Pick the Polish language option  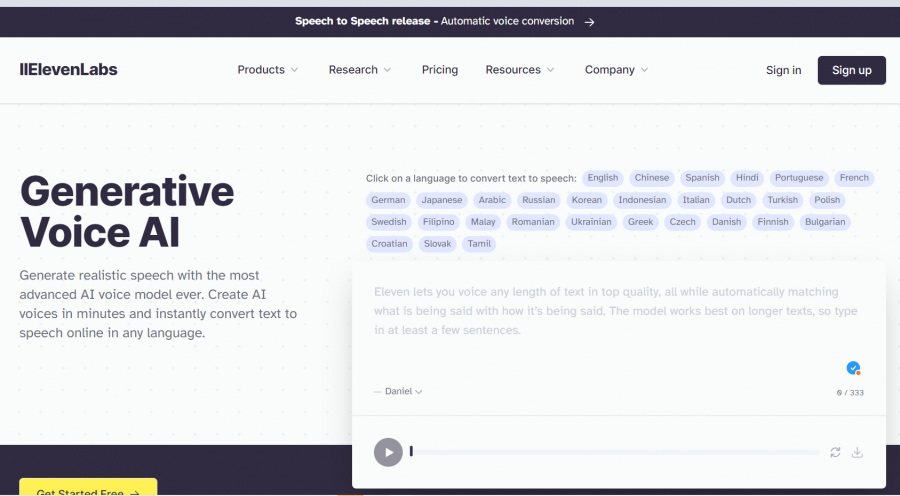tap(827, 200)
